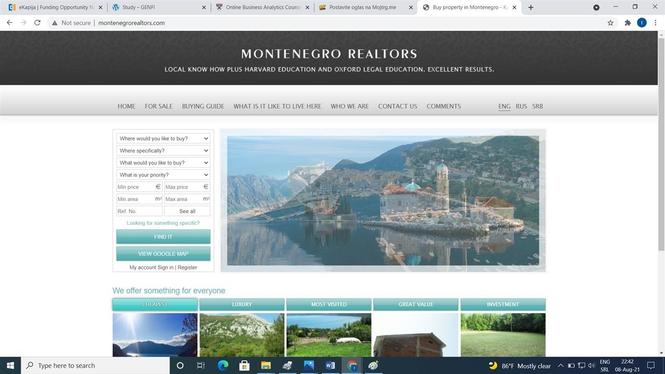Viewport: 665px width, 374px height.
Task: Open the WHO WE ARE page
Action: click(349, 106)
